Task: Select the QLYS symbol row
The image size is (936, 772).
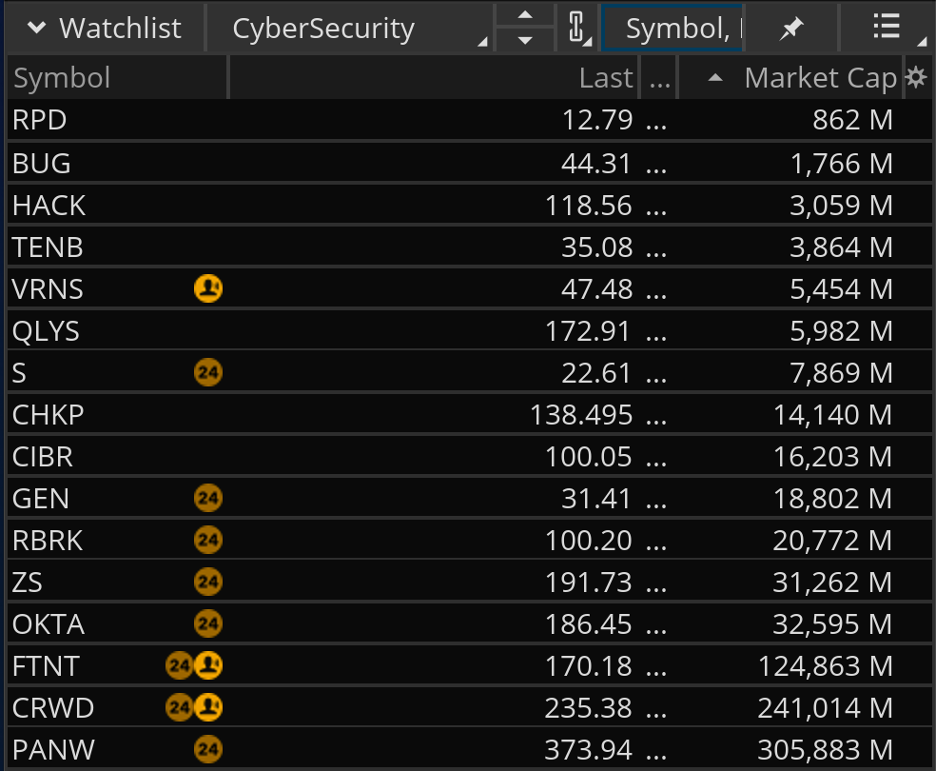Action: (x=469, y=331)
